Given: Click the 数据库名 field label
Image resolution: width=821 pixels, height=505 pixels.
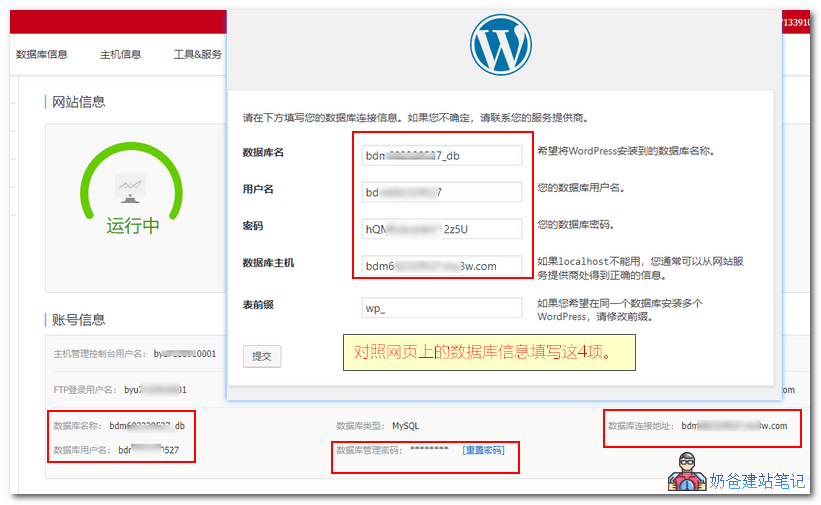Looking at the screenshot, I should click(x=263, y=152).
